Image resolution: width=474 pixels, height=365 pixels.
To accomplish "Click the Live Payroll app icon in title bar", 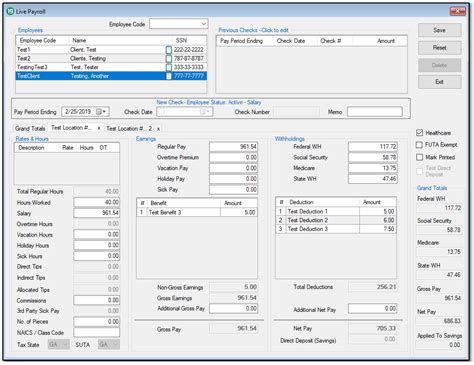I will click(10, 11).
